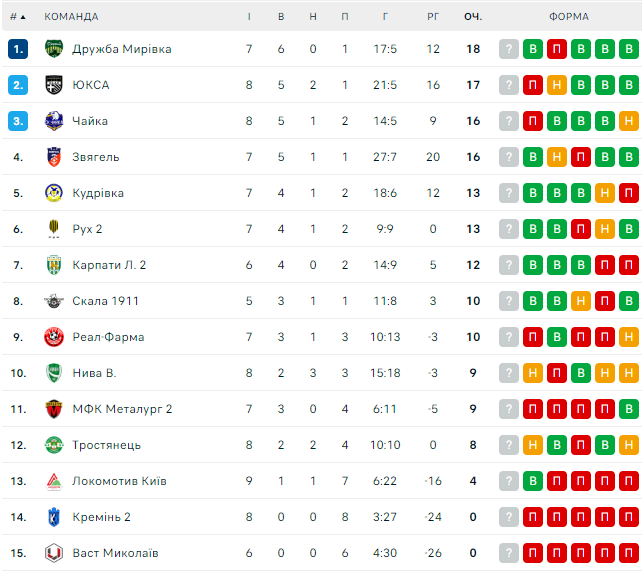The image size is (642, 575).
Task: Sort table by the # rank column
Action: point(17,16)
